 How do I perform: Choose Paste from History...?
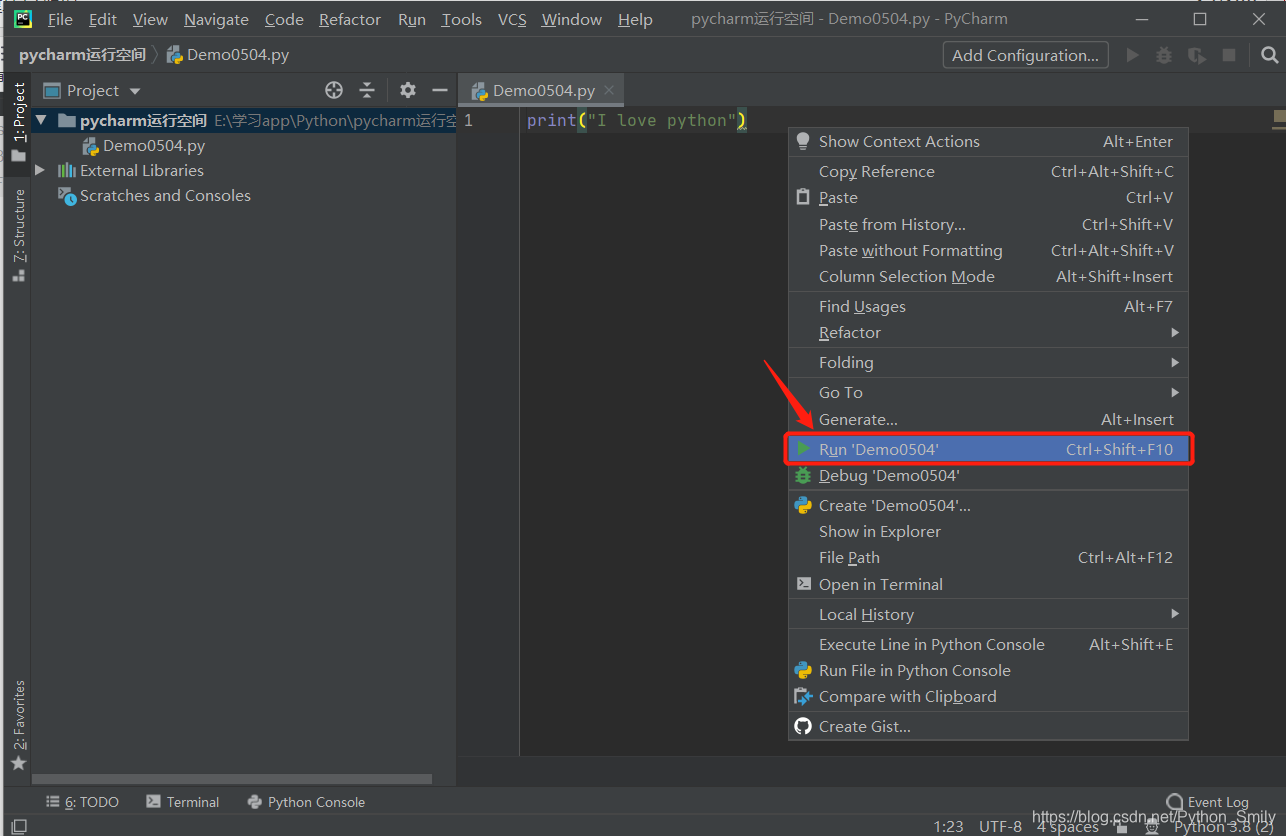click(x=988, y=224)
